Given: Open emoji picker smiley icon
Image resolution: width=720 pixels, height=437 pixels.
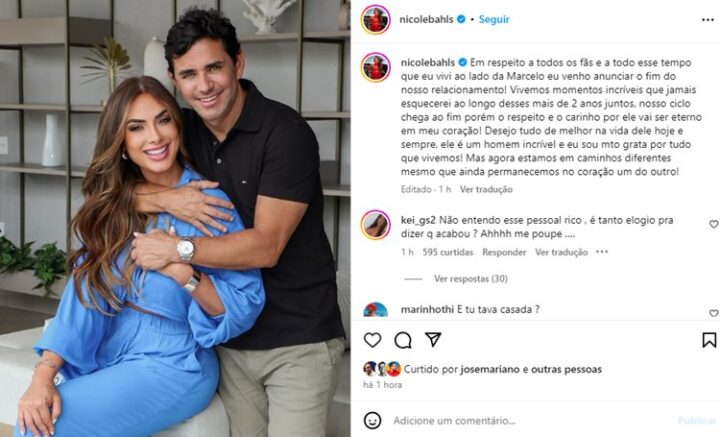Looking at the screenshot, I should (372, 420).
